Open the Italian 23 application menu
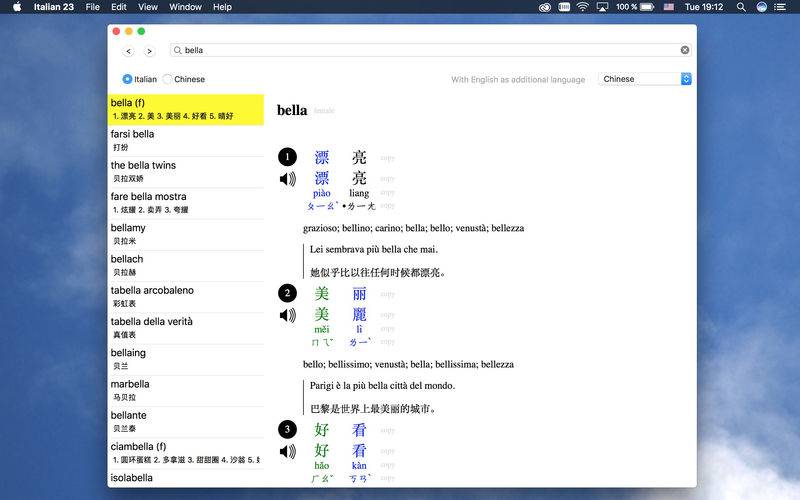Screen dimensions: 800x500 coord(53,7)
